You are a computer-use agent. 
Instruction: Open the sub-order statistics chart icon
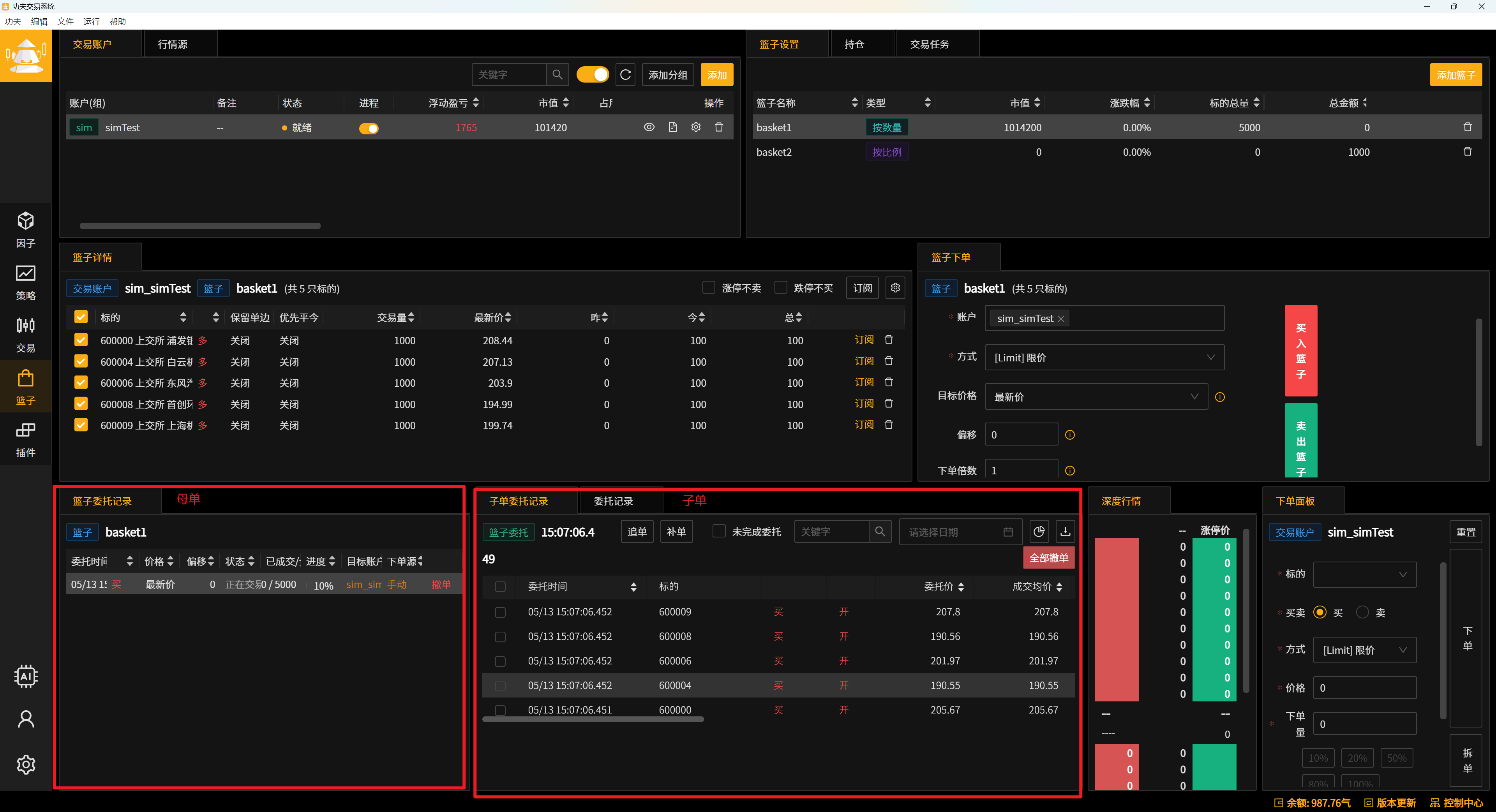coord(1039,532)
